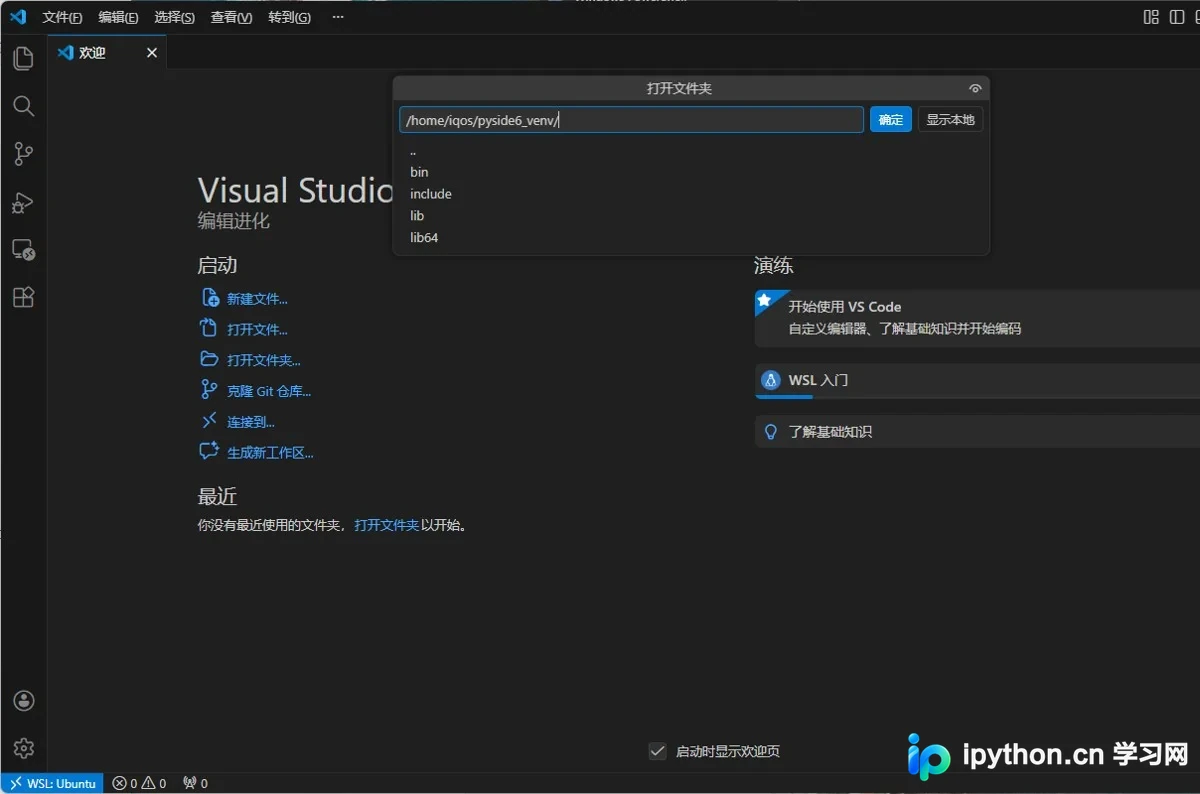This screenshot has height=794, width=1200.
Task: Click the new file icon beside 新建文件
Action: click(210, 297)
